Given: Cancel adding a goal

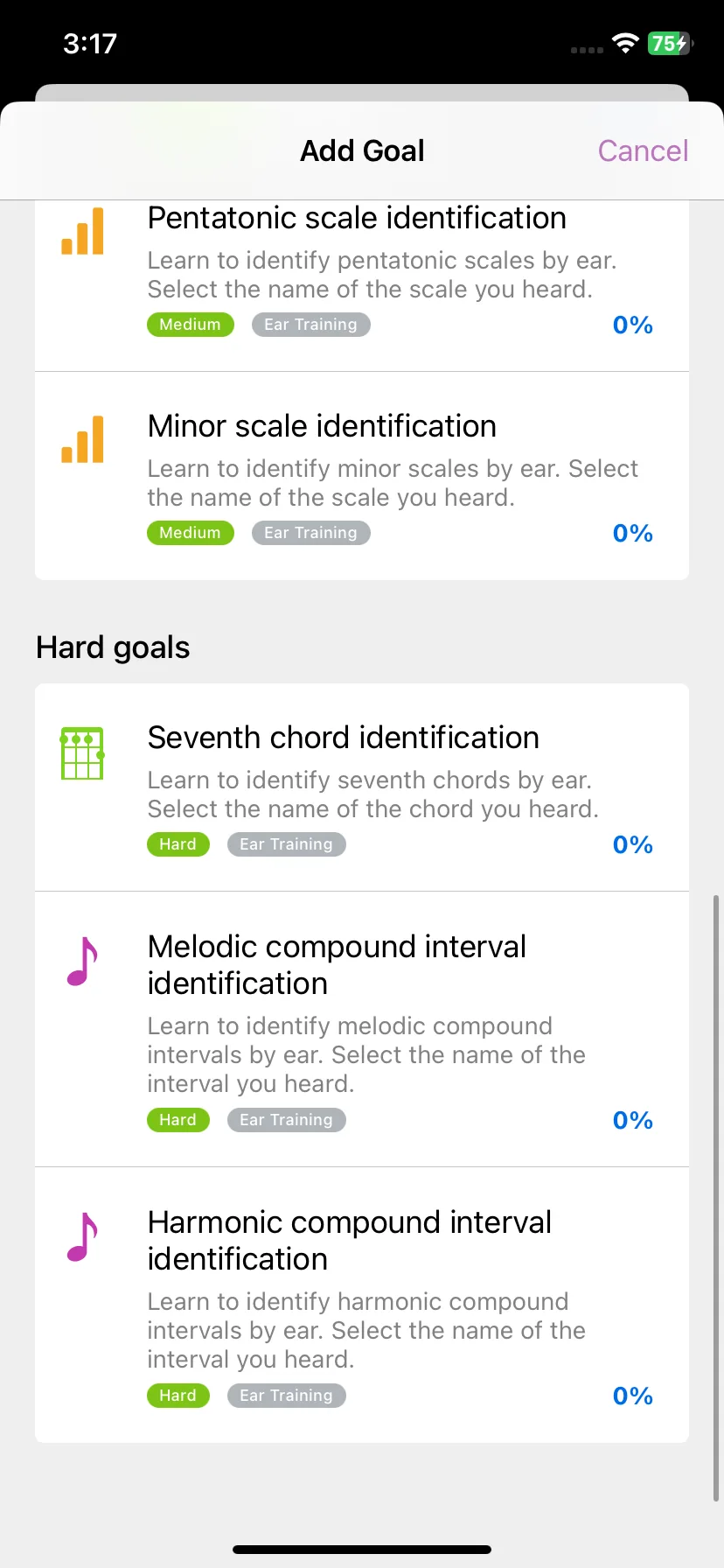Looking at the screenshot, I should (x=643, y=150).
